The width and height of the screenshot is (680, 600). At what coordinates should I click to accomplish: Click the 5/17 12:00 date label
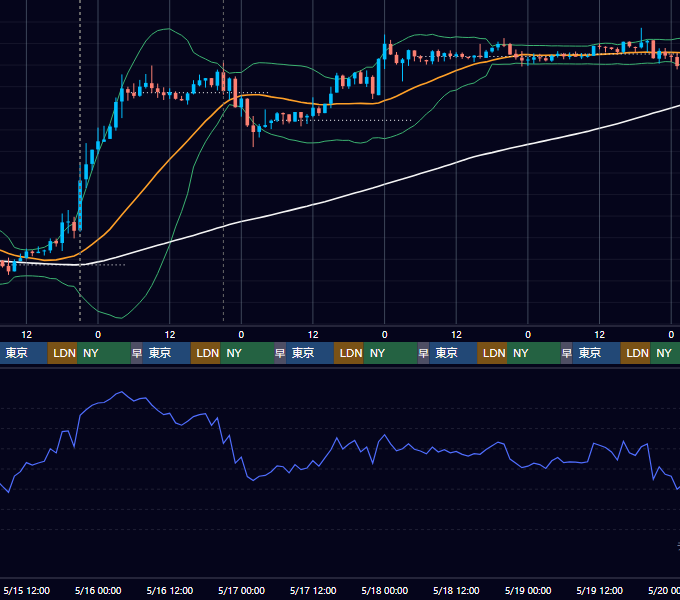(x=313, y=590)
